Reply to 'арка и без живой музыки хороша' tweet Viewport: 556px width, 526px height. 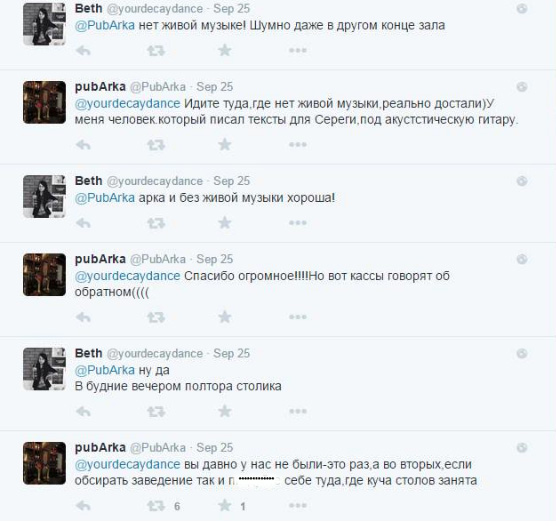83,223
